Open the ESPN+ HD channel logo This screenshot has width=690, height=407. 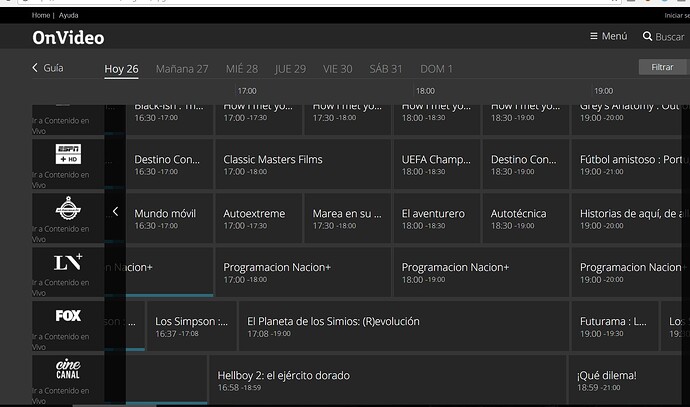pyautogui.click(x=68, y=154)
